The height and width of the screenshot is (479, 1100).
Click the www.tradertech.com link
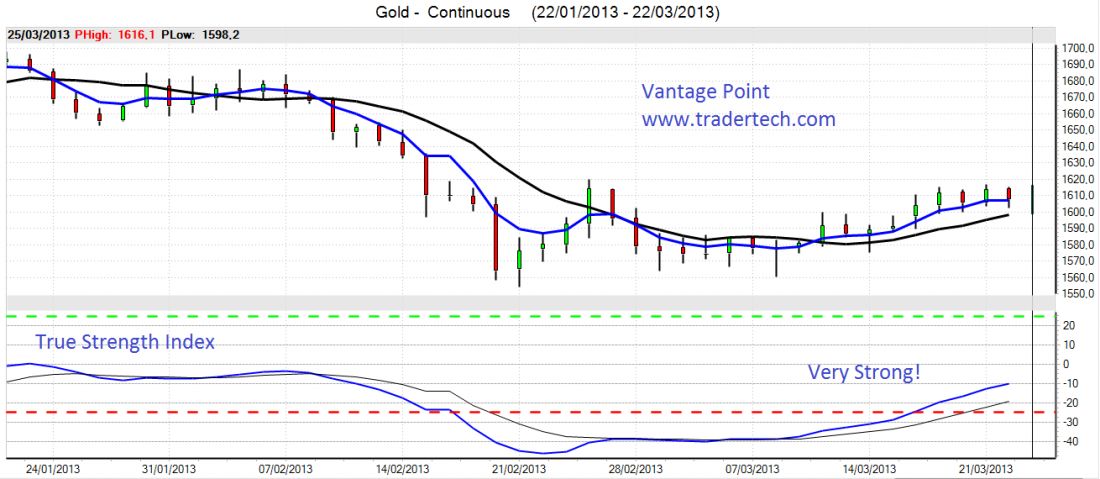click(x=737, y=119)
